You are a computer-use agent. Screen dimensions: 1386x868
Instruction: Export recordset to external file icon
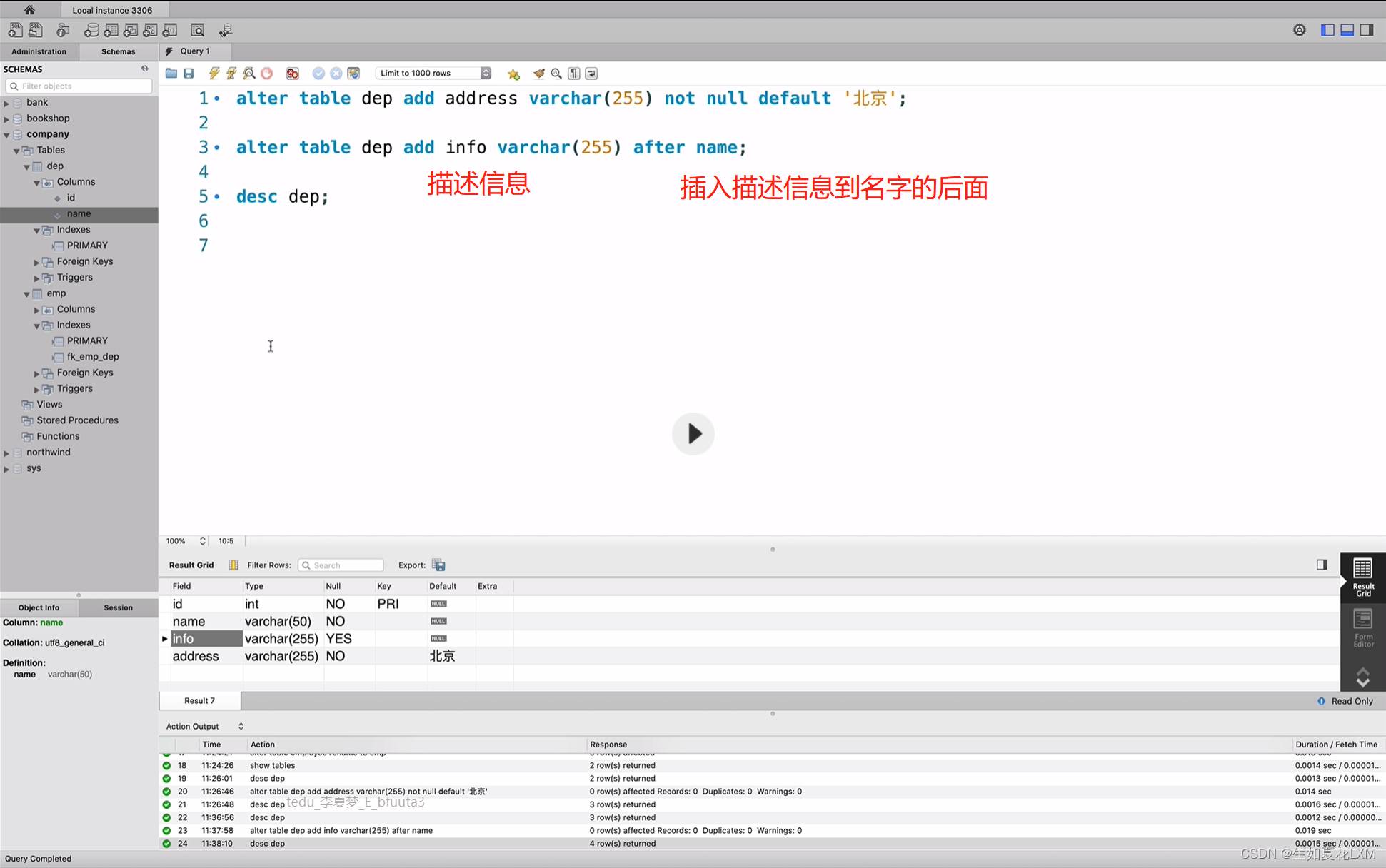tap(438, 565)
